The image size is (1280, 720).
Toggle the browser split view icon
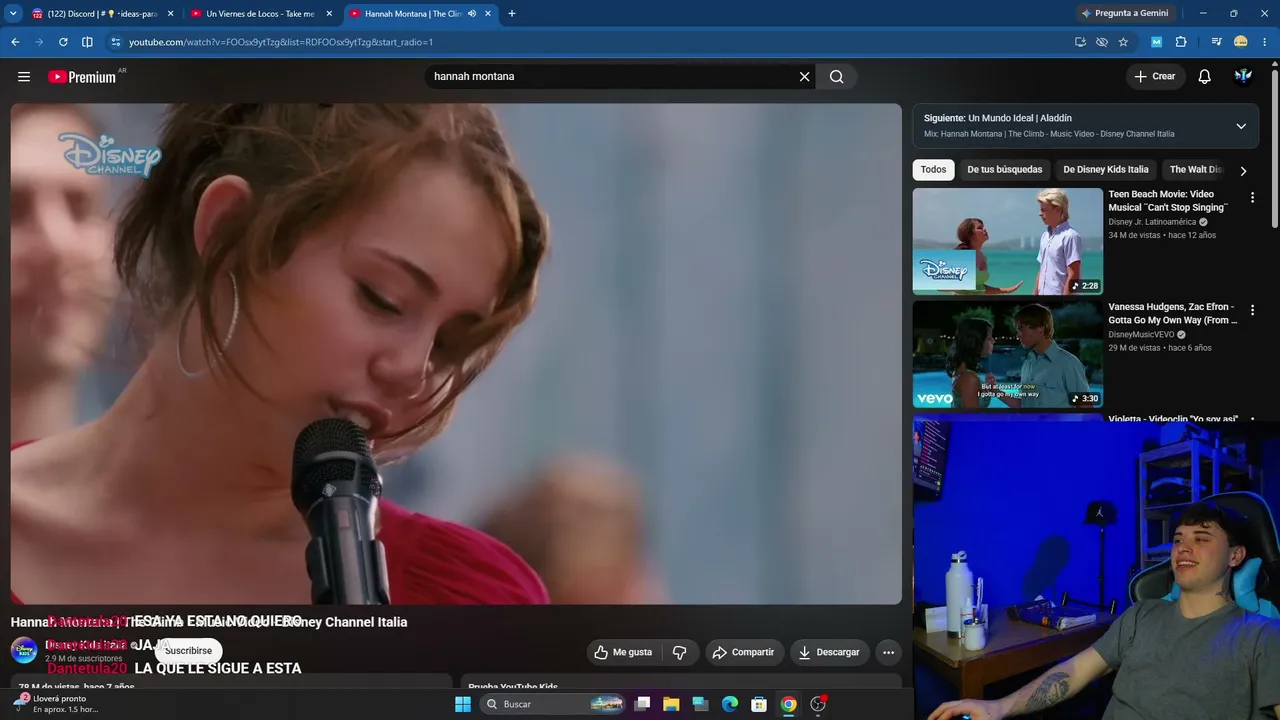coord(87,42)
